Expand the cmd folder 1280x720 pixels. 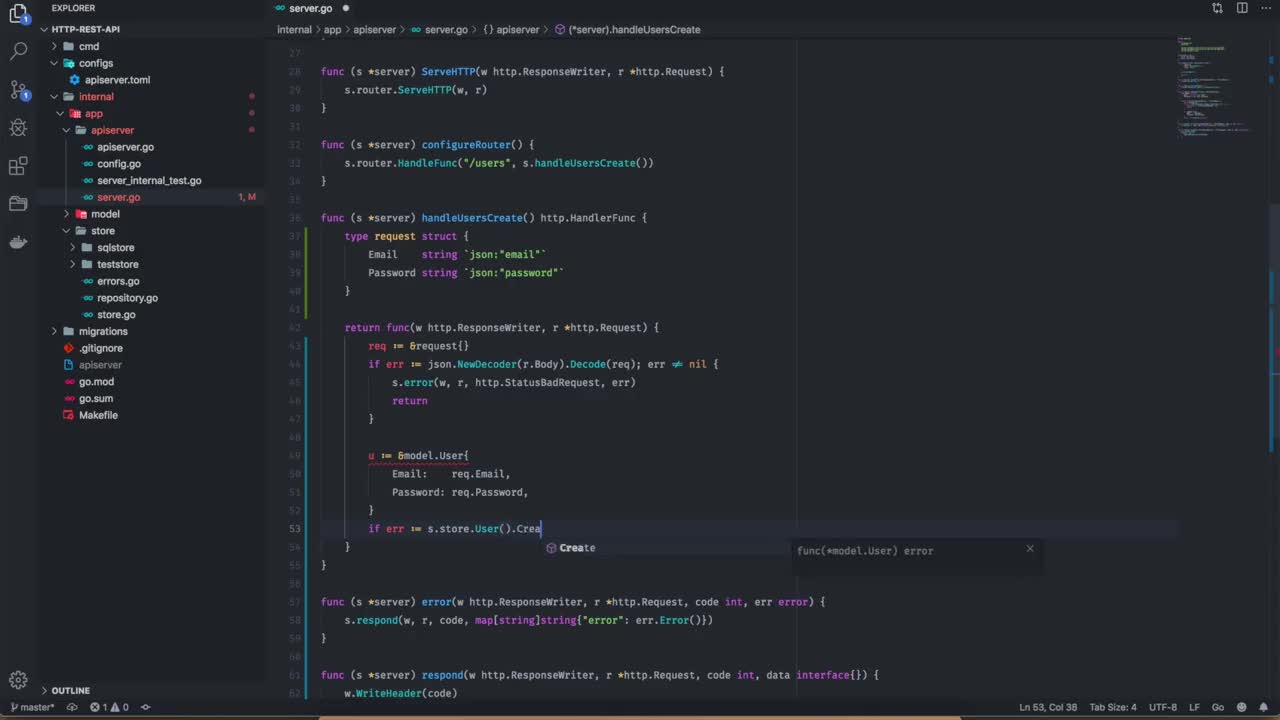click(x=55, y=46)
